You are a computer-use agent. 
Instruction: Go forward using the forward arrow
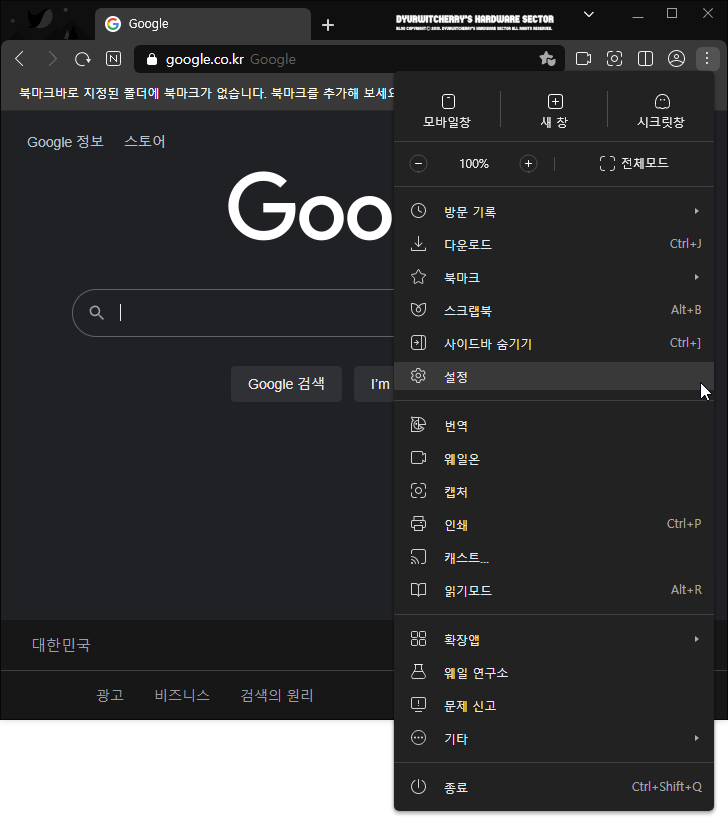point(52,59)
